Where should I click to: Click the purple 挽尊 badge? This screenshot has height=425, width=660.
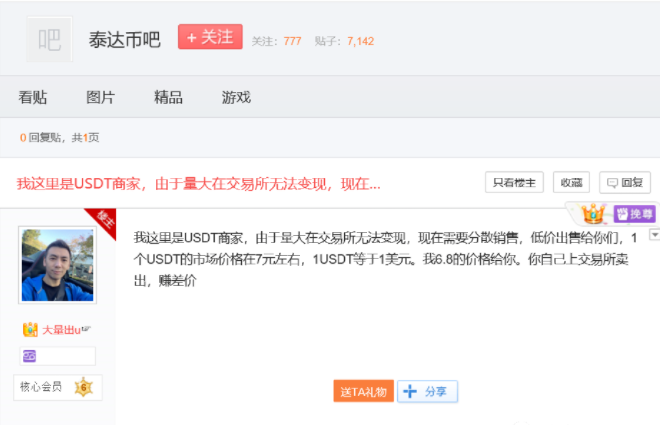click(635, 213)
